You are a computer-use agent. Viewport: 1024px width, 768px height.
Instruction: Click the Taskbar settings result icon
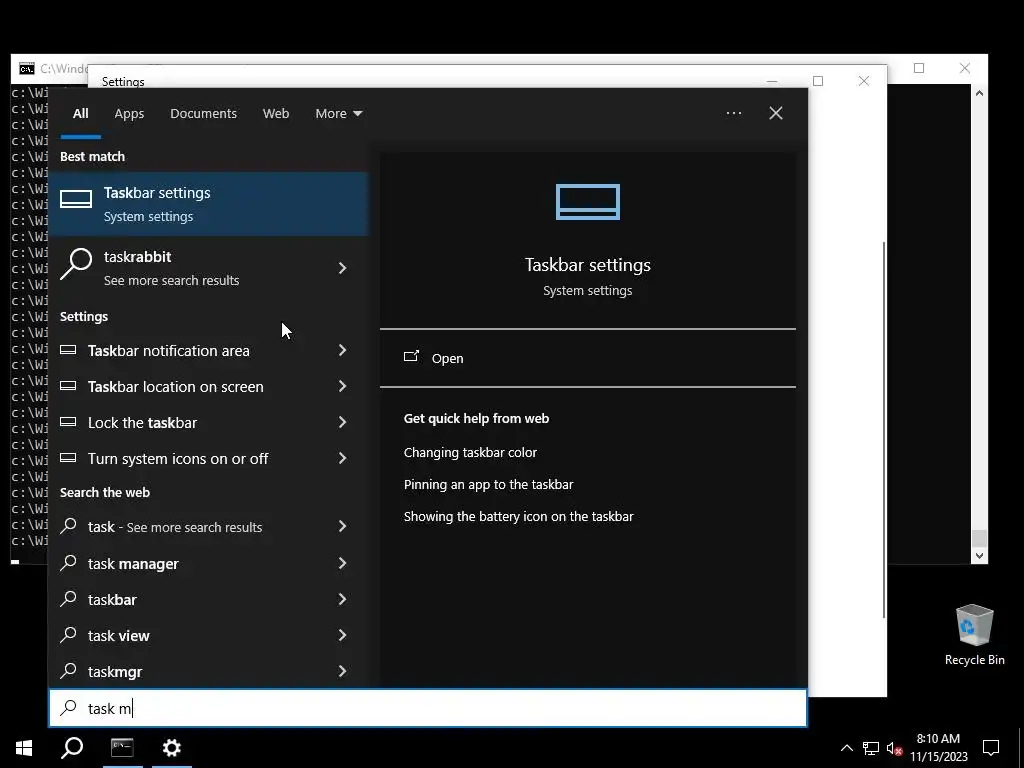(x=76, y=199)
